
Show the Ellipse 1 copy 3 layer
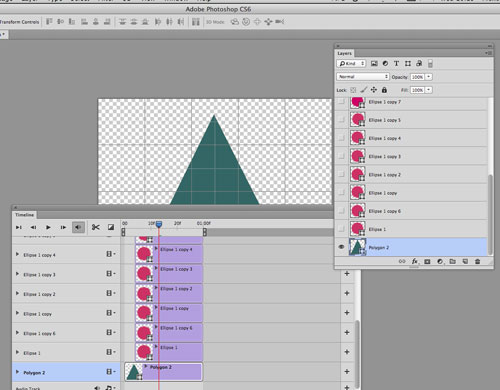coord(341,156)
